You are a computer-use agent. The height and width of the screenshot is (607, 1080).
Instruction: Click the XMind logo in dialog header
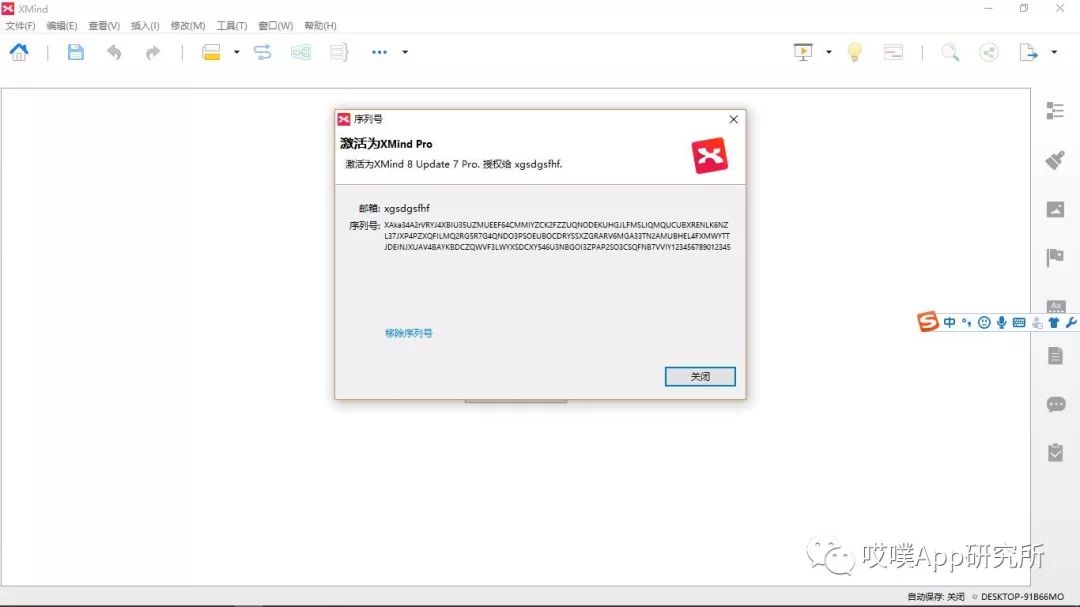tap(709, 155)
